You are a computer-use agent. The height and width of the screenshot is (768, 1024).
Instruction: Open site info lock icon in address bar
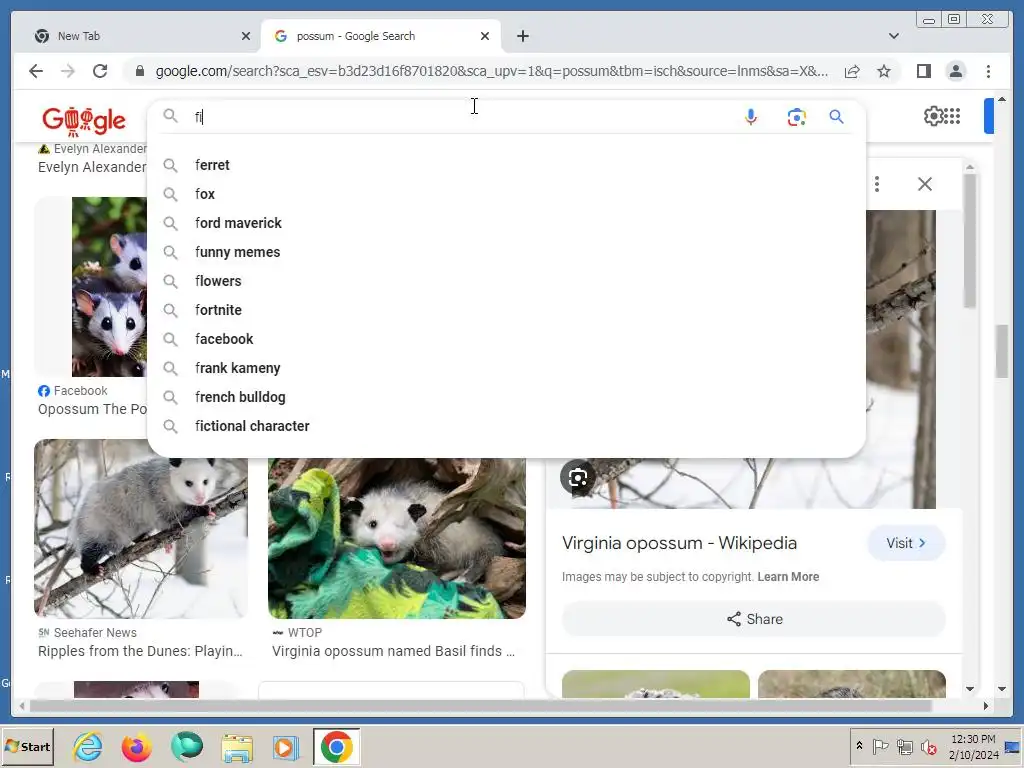(139, 71)
